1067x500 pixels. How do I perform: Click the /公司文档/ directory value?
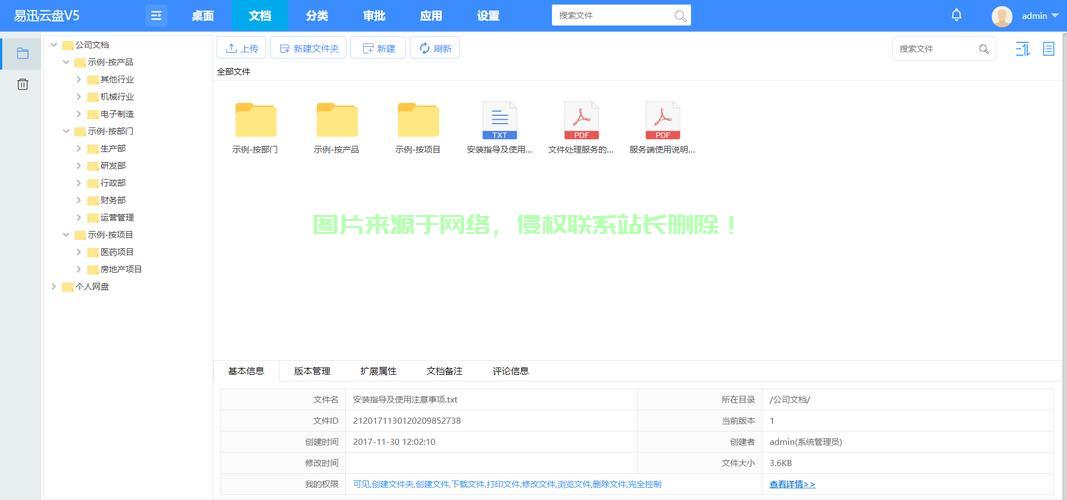click(x=789, y=400)
